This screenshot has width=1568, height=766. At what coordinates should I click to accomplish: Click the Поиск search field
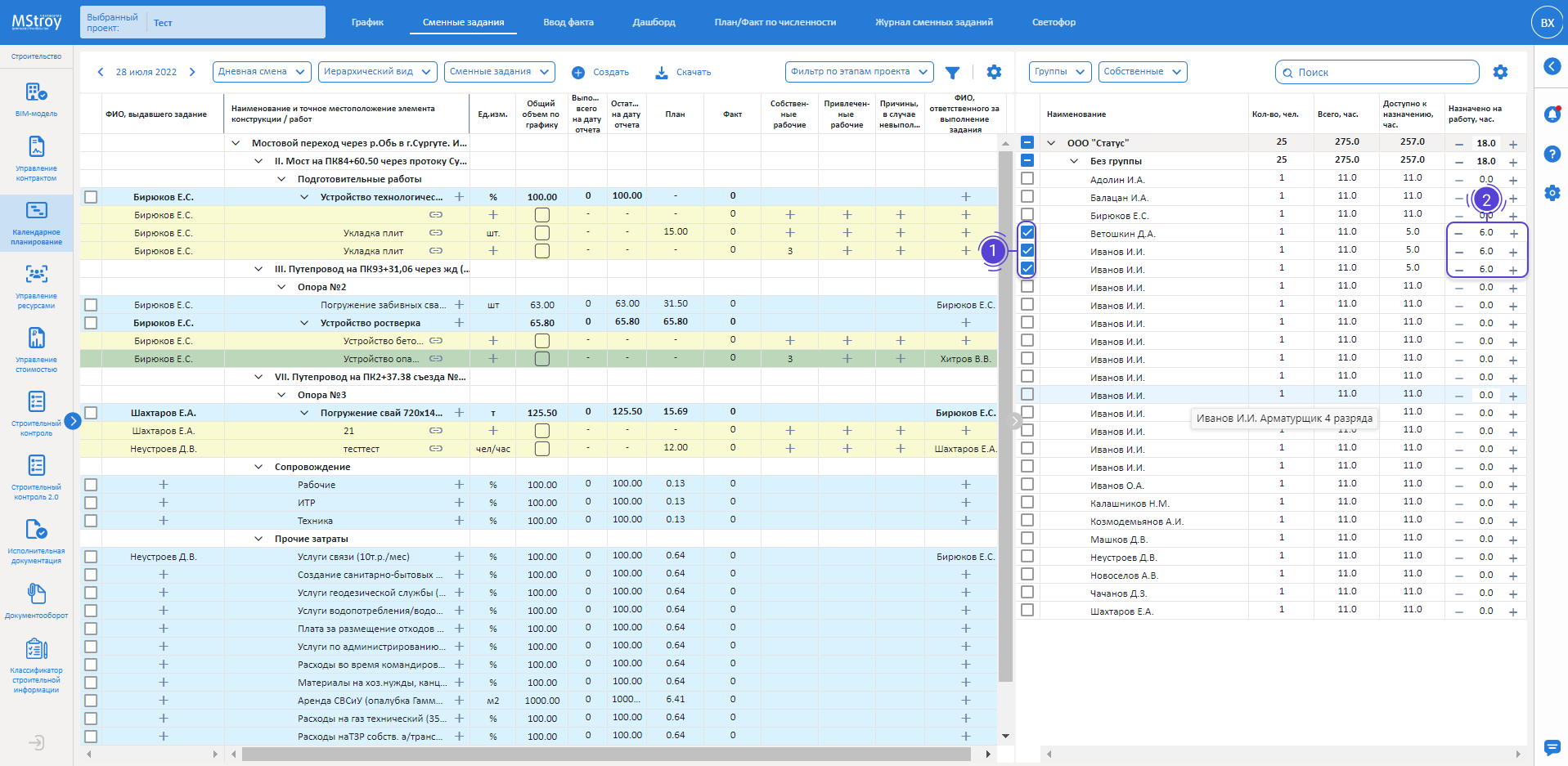pos(1377,72)
